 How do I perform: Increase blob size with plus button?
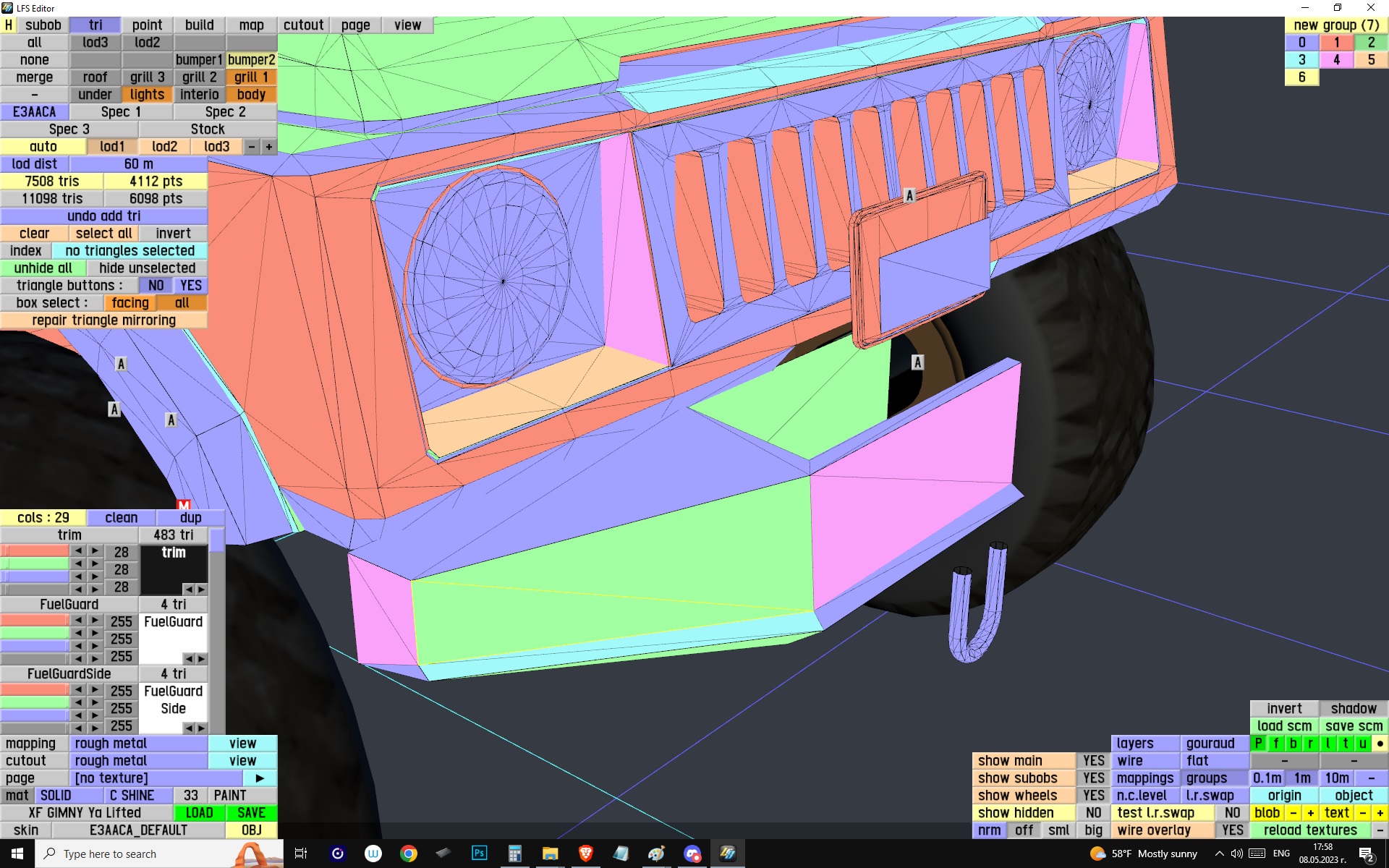[x=1310, y=813]
